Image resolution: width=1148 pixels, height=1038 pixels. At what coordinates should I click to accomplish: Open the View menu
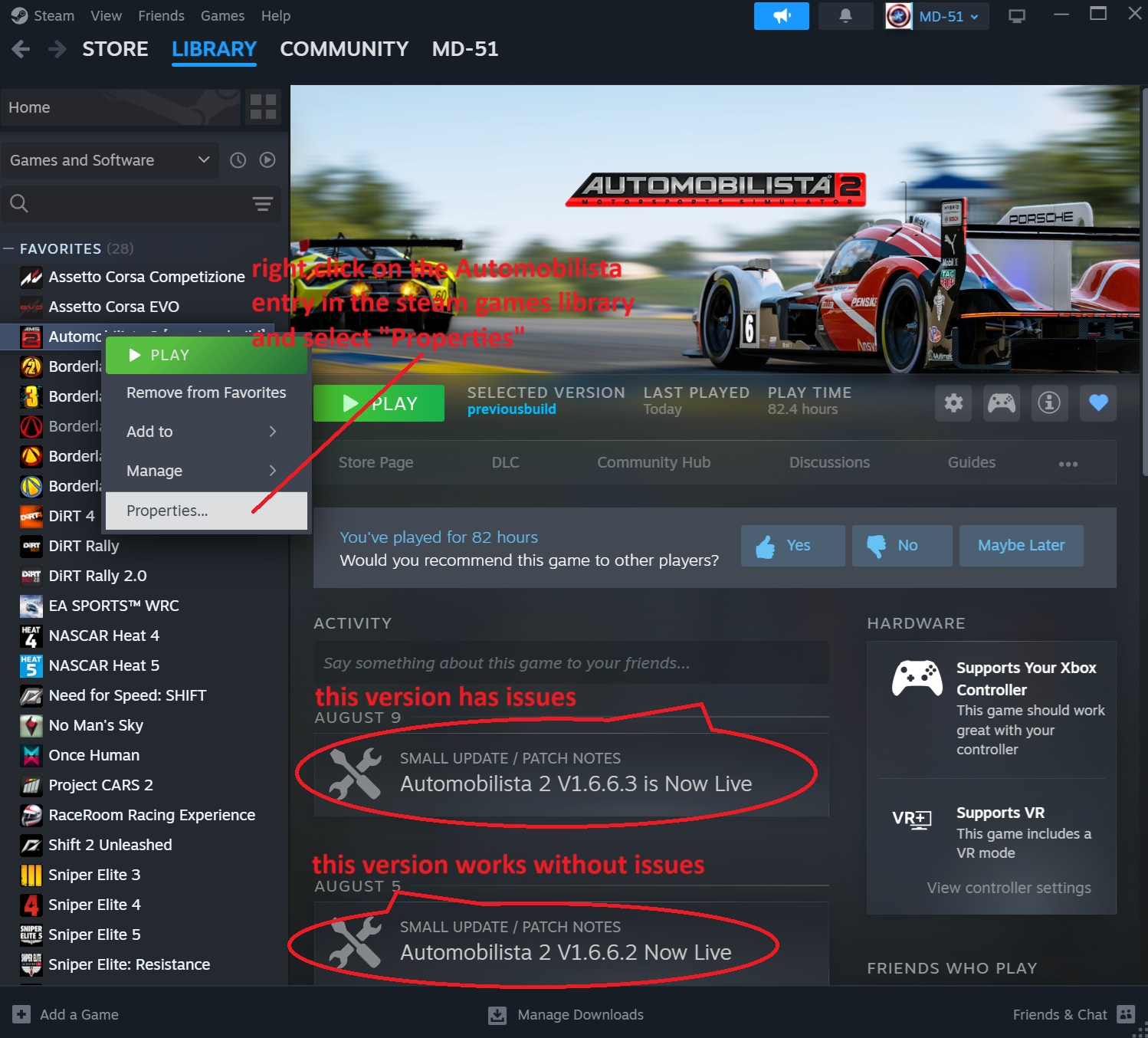pyautogui.click(x=106, y=15)
